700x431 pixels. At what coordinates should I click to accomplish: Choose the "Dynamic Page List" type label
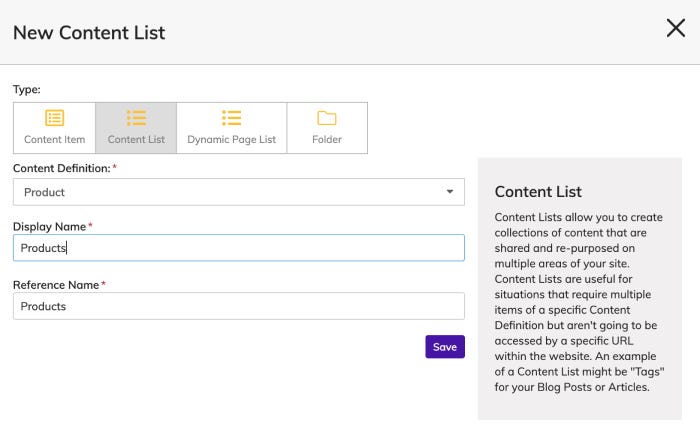tap(231, 140)
